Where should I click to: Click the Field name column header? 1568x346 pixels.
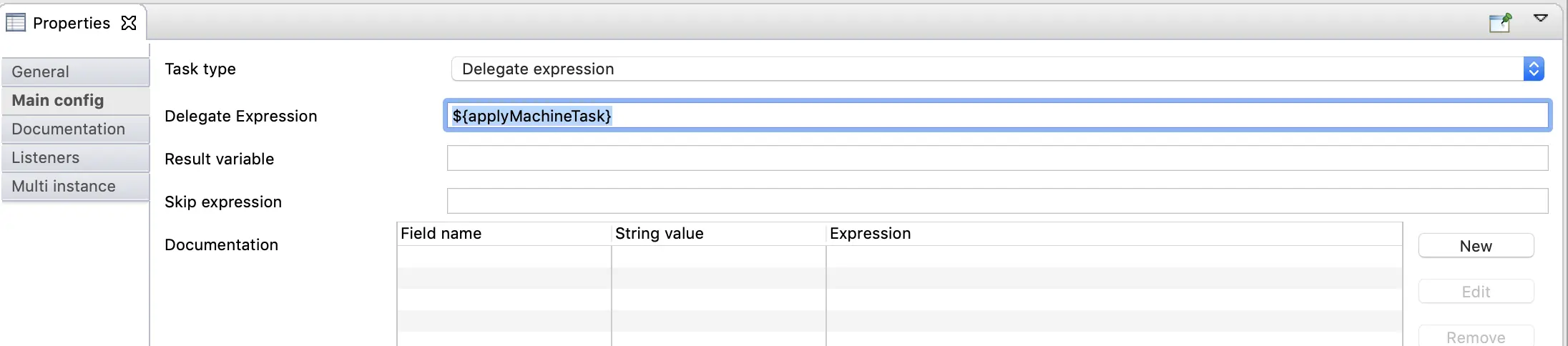504,234
